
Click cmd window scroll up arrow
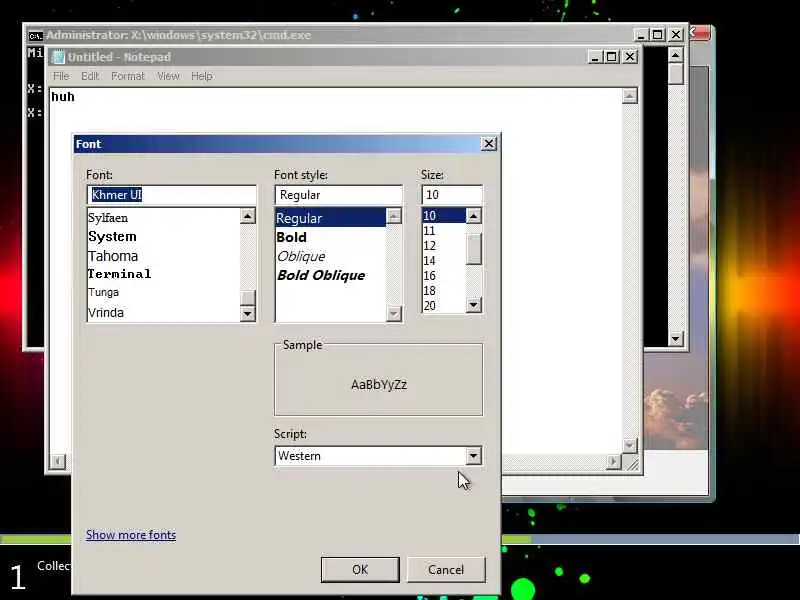tap(676, 55)
